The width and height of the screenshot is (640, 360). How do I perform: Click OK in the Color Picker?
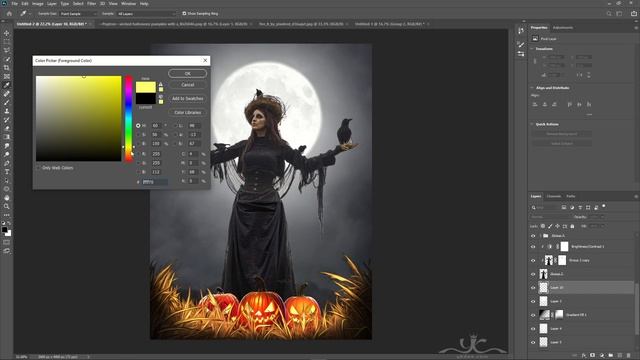tap(187, 73)
